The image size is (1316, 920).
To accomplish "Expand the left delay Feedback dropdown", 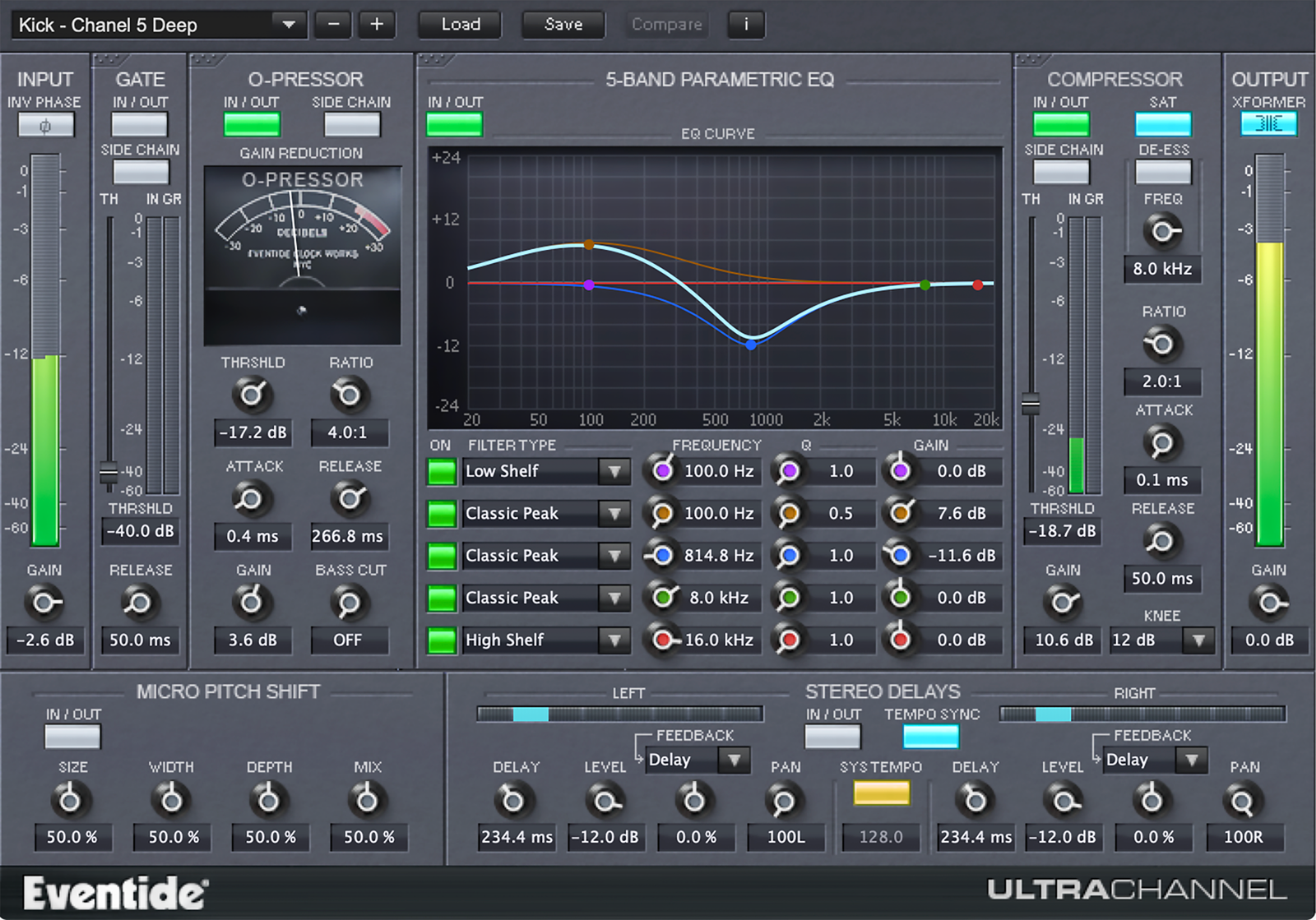I will coord(734,761).
